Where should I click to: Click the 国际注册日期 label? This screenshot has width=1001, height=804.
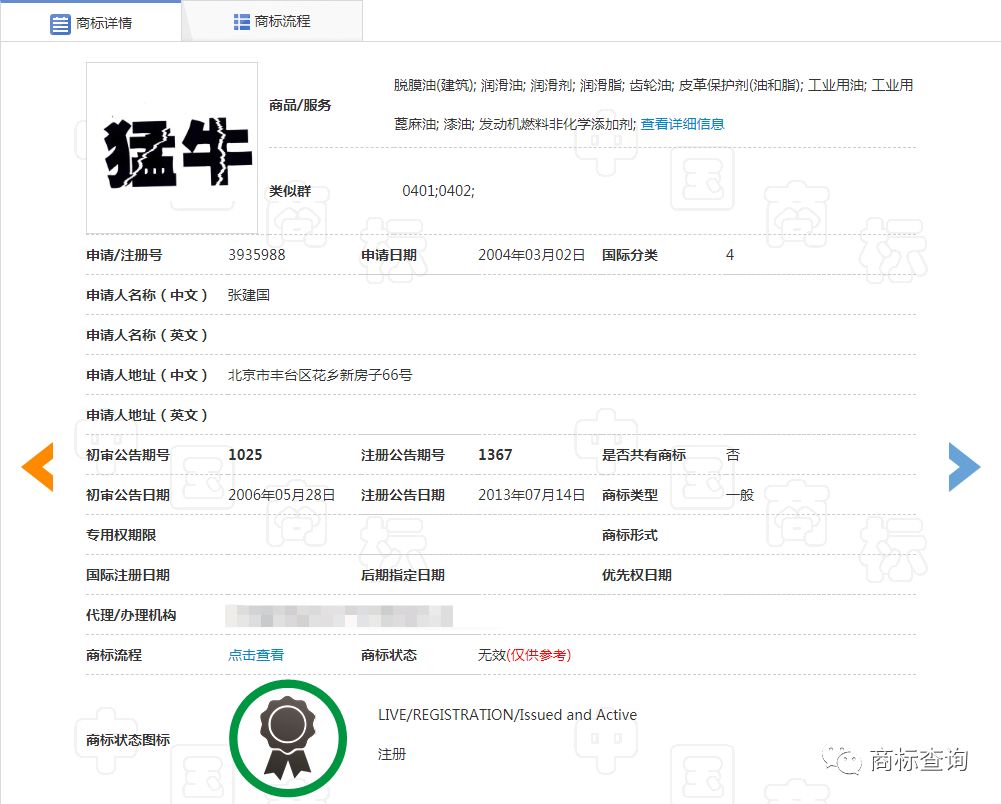point(128,575)
